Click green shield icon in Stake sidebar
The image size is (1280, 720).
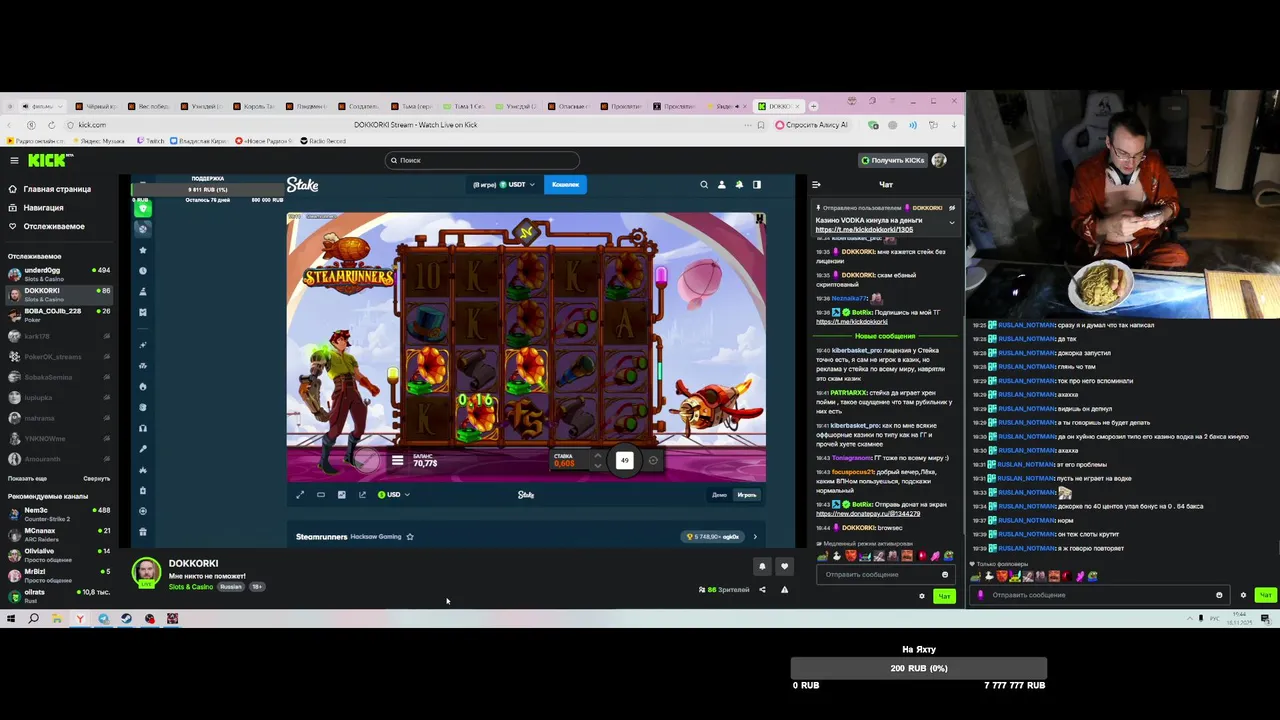pyautogui.click(x=143, y=208)
